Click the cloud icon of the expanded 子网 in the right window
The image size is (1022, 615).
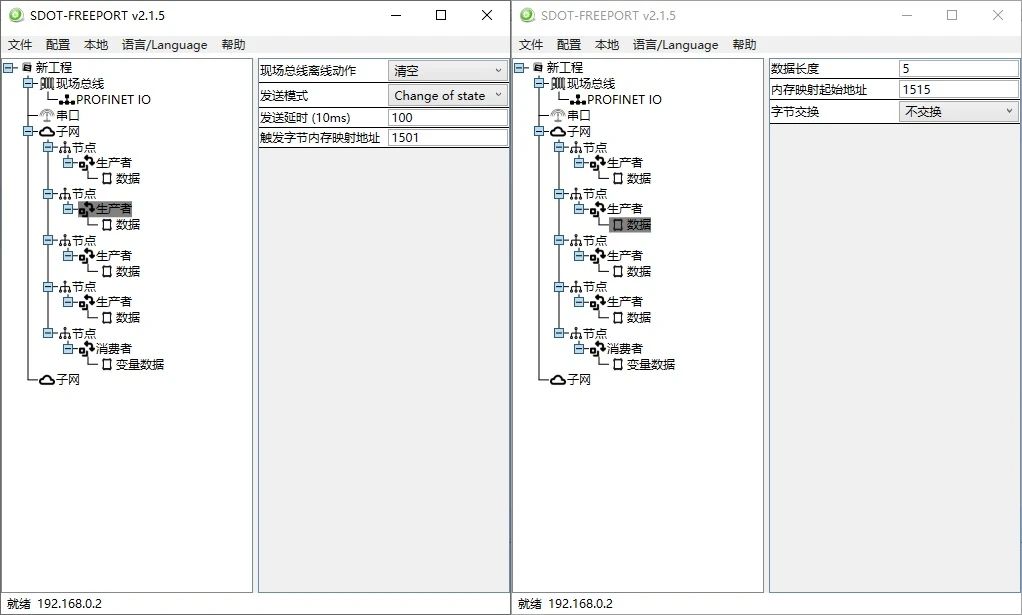(x=558, y=132)
